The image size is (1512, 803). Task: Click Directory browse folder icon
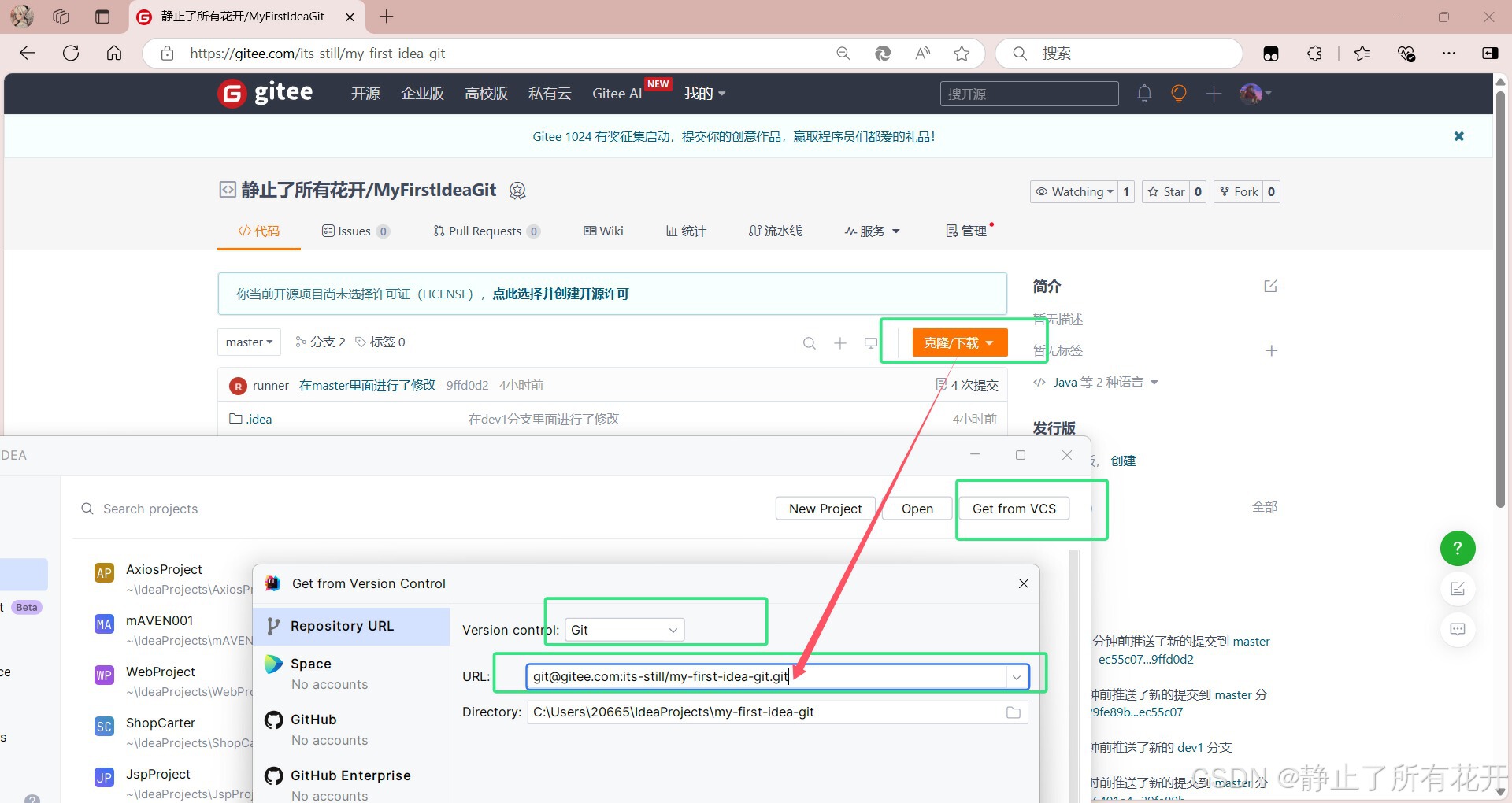[x=1014, y=712]
